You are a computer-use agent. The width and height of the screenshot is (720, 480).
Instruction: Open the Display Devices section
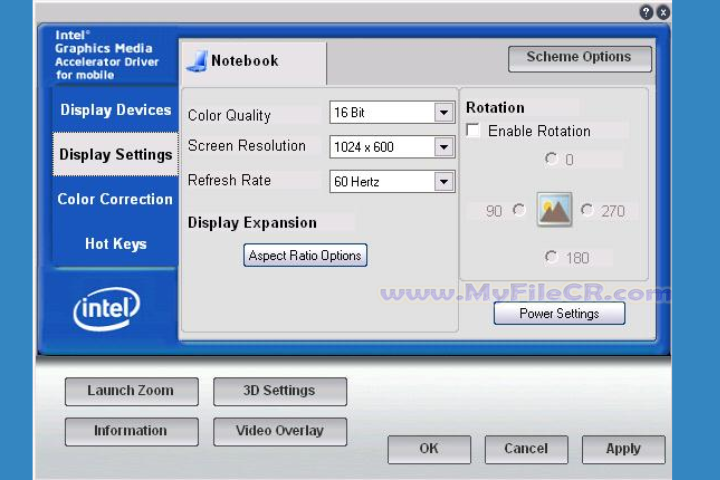click(116, 110)
